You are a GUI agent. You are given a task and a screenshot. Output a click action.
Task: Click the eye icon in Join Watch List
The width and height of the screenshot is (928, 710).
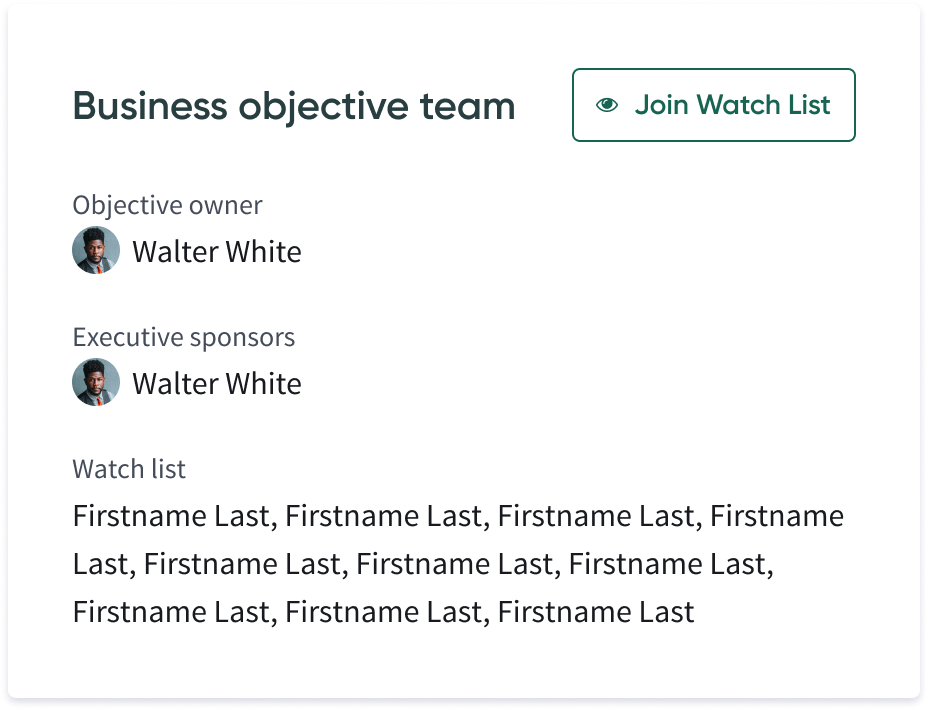[607, 105]
